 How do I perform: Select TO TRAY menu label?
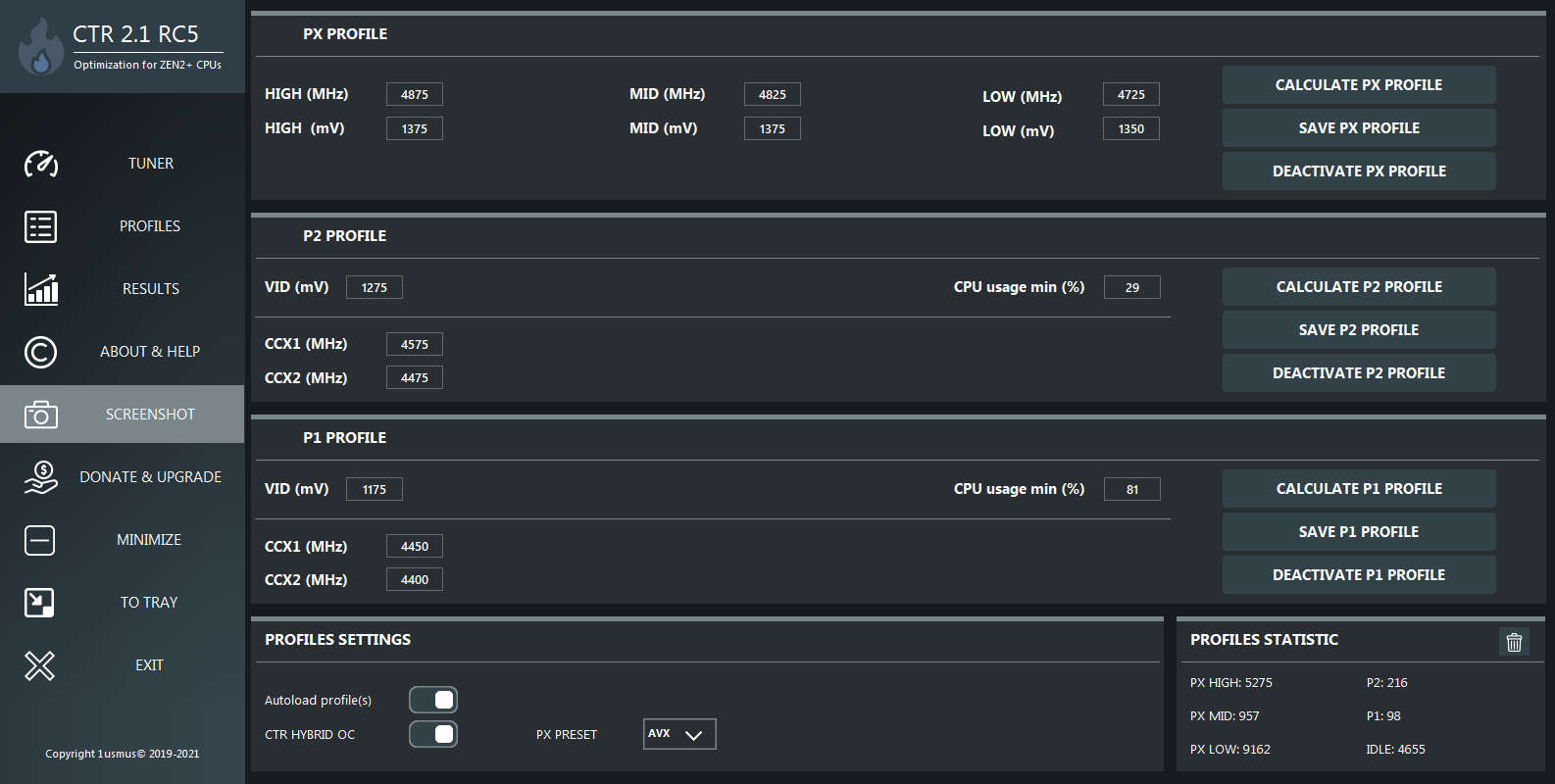(149, 603)
